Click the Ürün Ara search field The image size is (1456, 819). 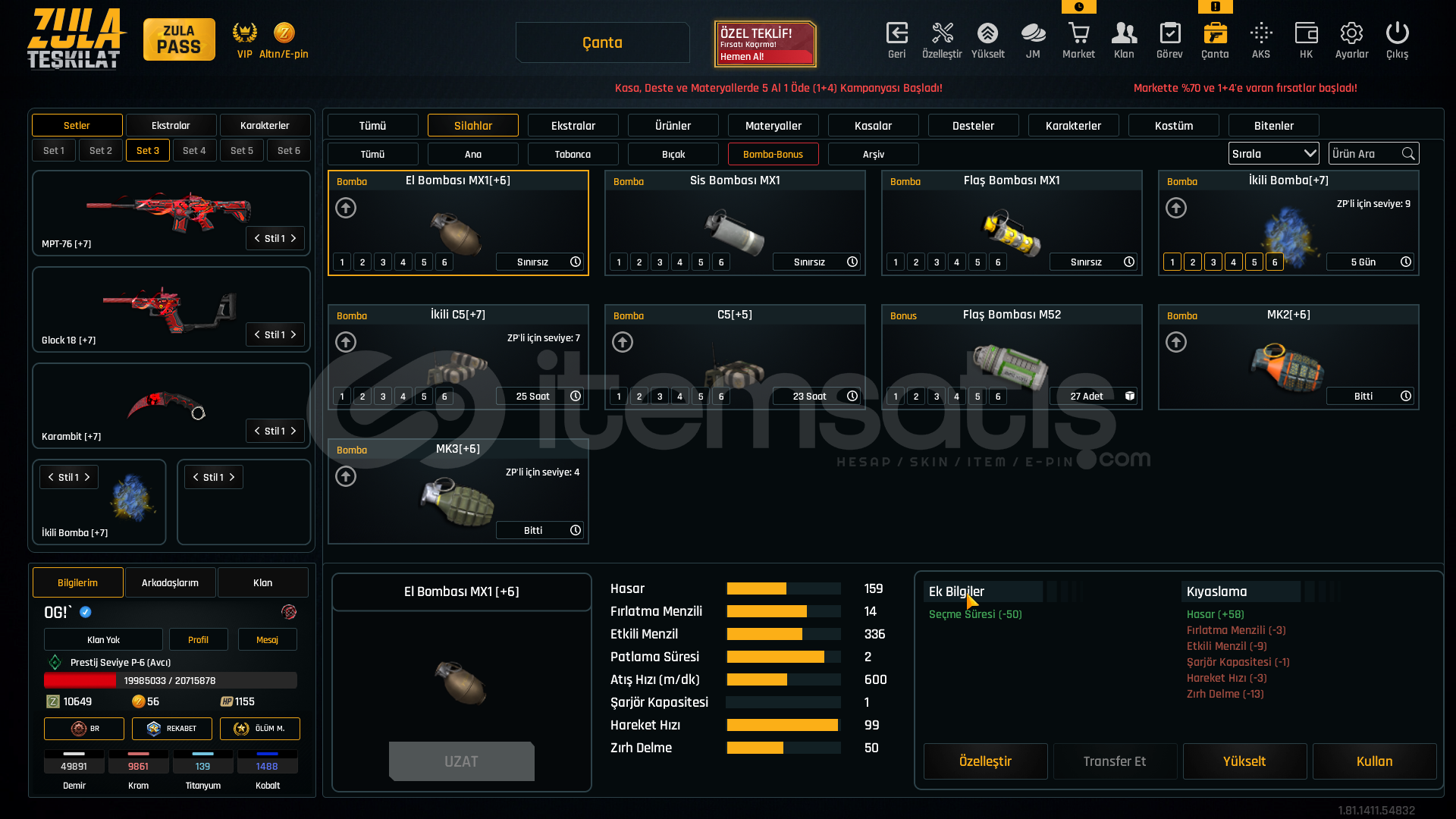pyautogui.click(x=1365, y=154)
